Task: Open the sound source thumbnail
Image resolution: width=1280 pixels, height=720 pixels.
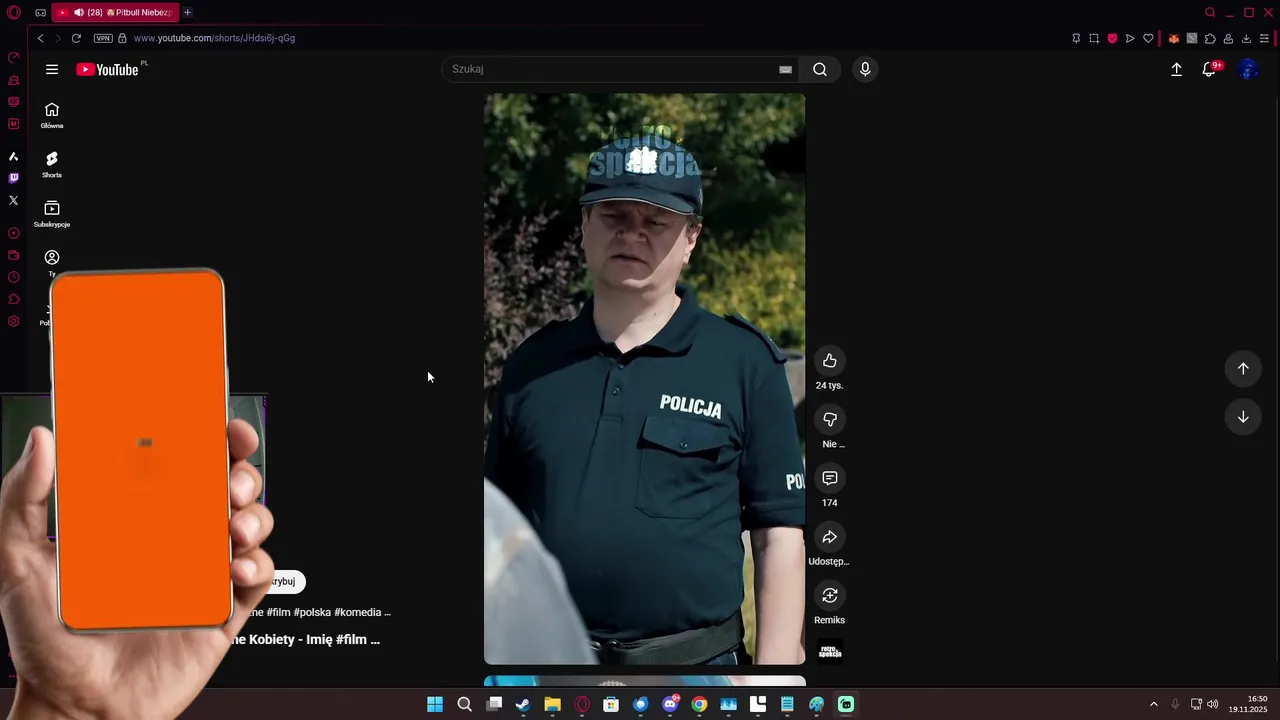Action: click(x=829, y=652)
